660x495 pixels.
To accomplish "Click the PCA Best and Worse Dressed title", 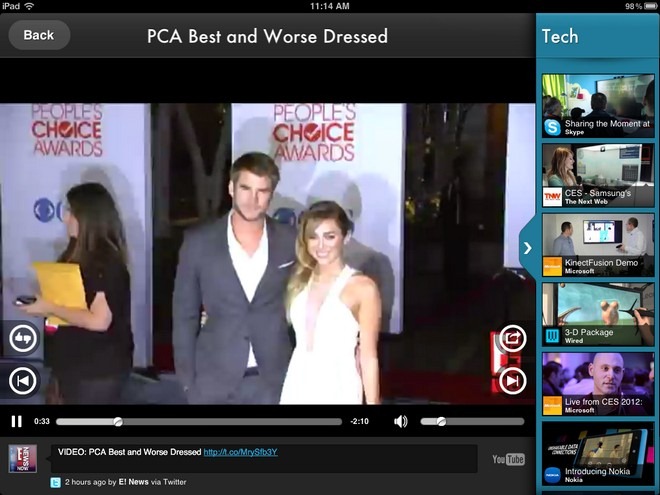I will pos(267,36).
